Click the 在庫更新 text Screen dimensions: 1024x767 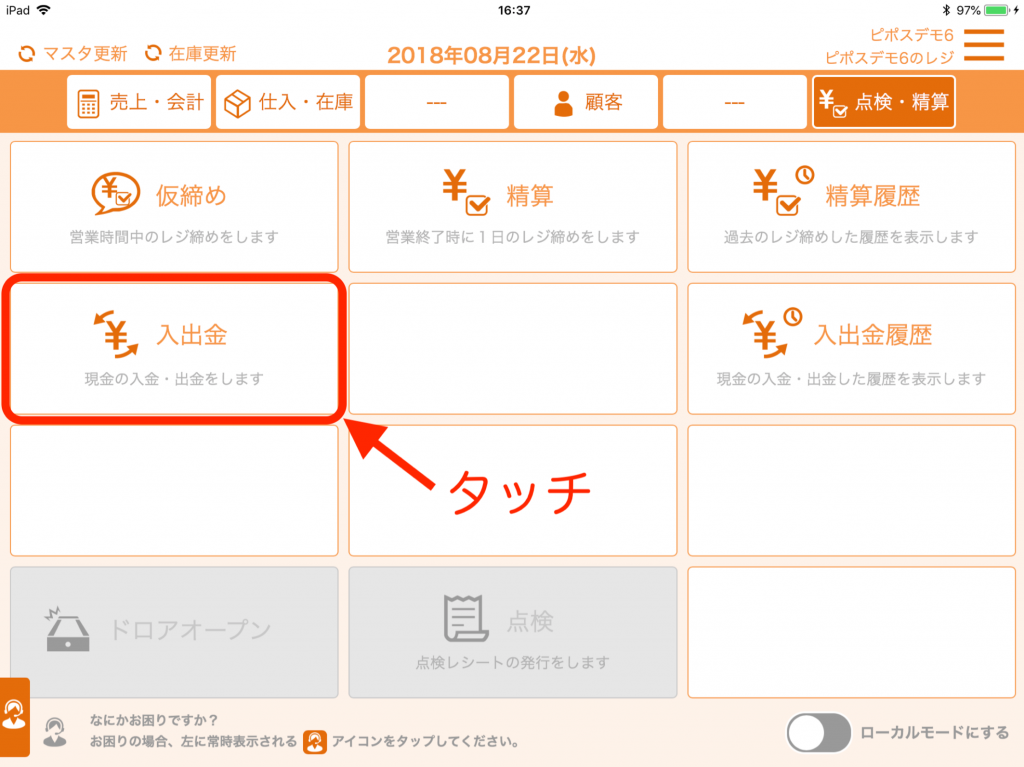202,54
